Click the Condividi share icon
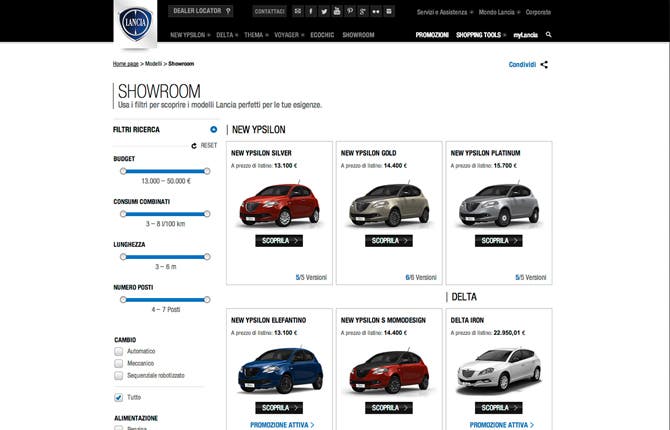670x430 pixels. coord(544,65)
